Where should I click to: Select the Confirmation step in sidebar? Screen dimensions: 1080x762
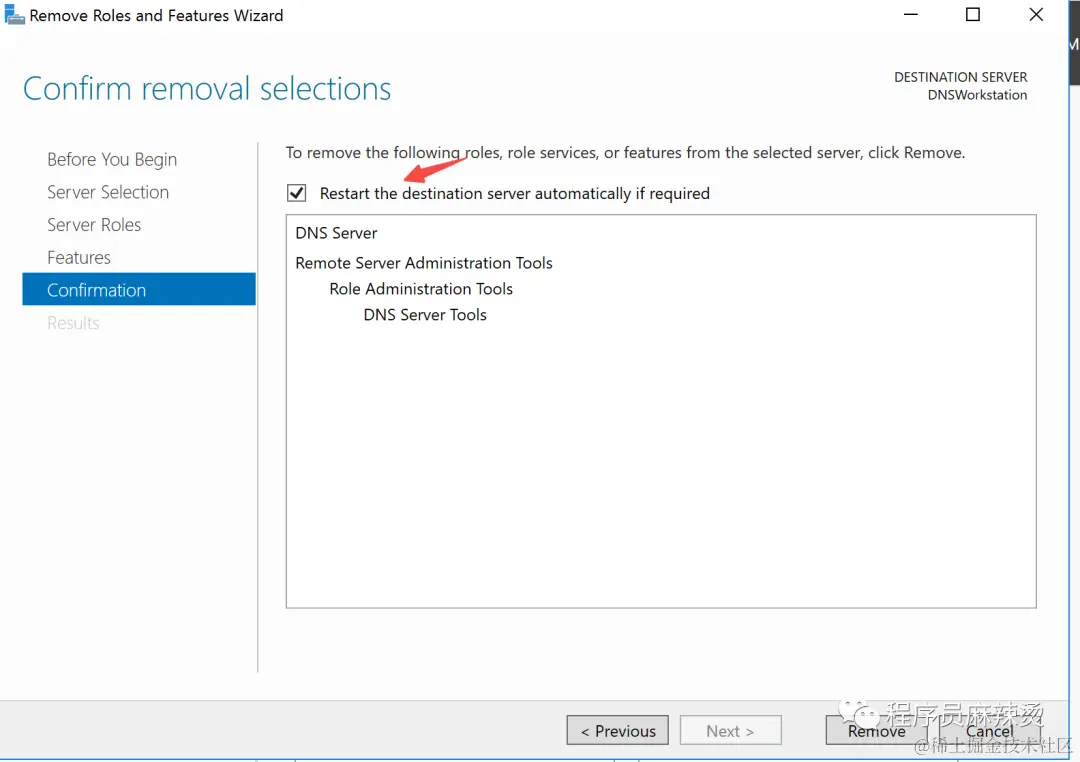138,289
